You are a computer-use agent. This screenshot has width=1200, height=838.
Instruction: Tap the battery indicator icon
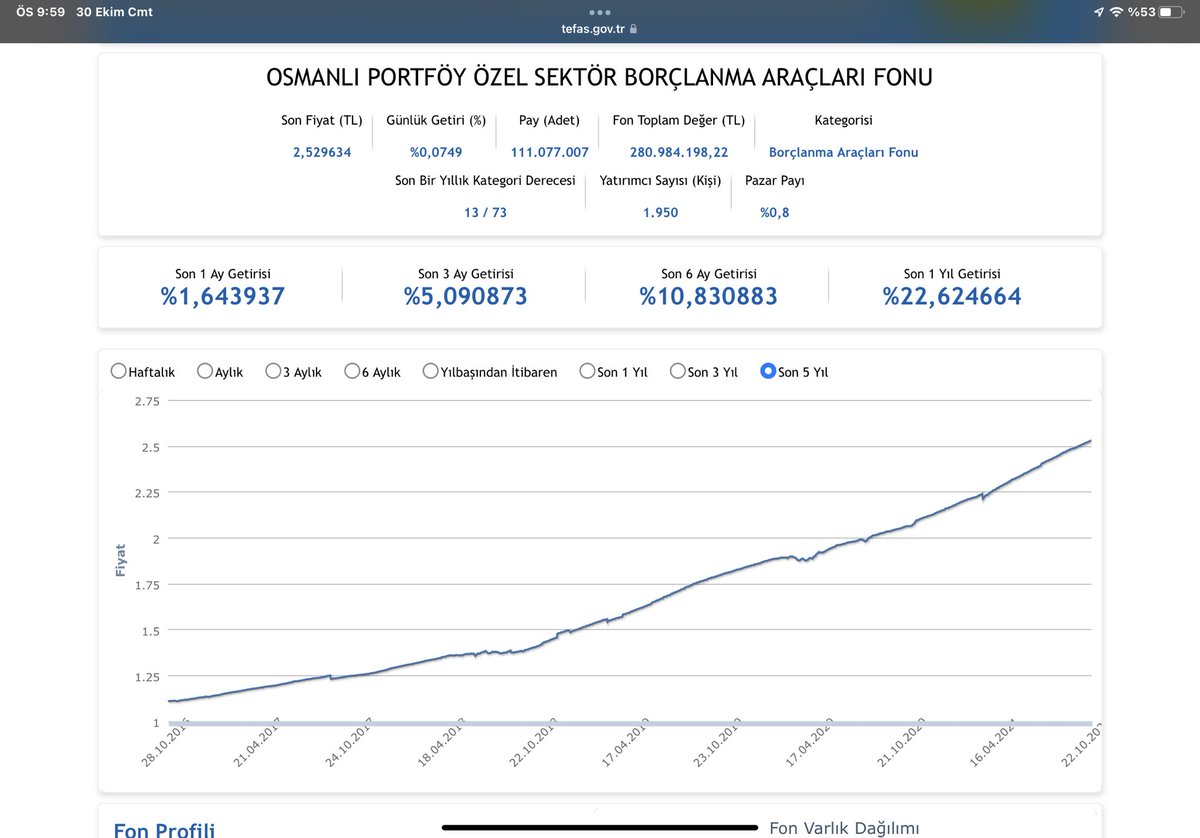click(1172, 12)
